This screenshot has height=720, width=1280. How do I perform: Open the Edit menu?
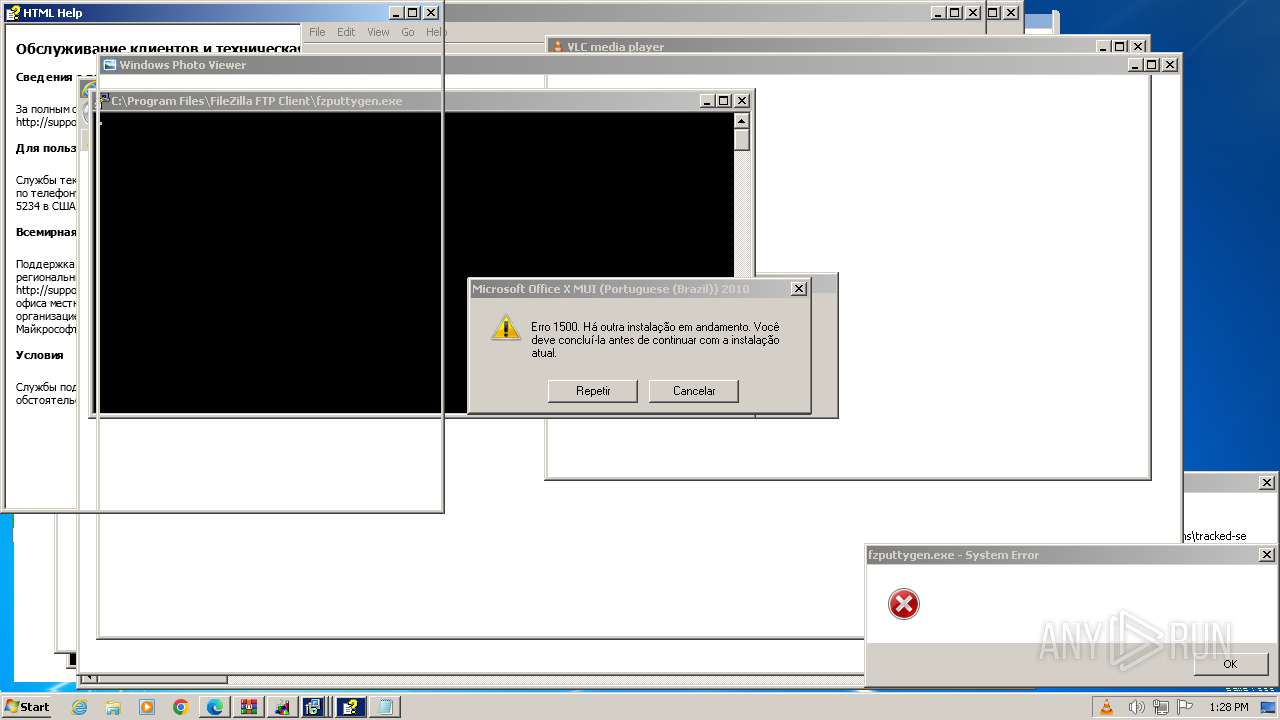click(346, 32)
